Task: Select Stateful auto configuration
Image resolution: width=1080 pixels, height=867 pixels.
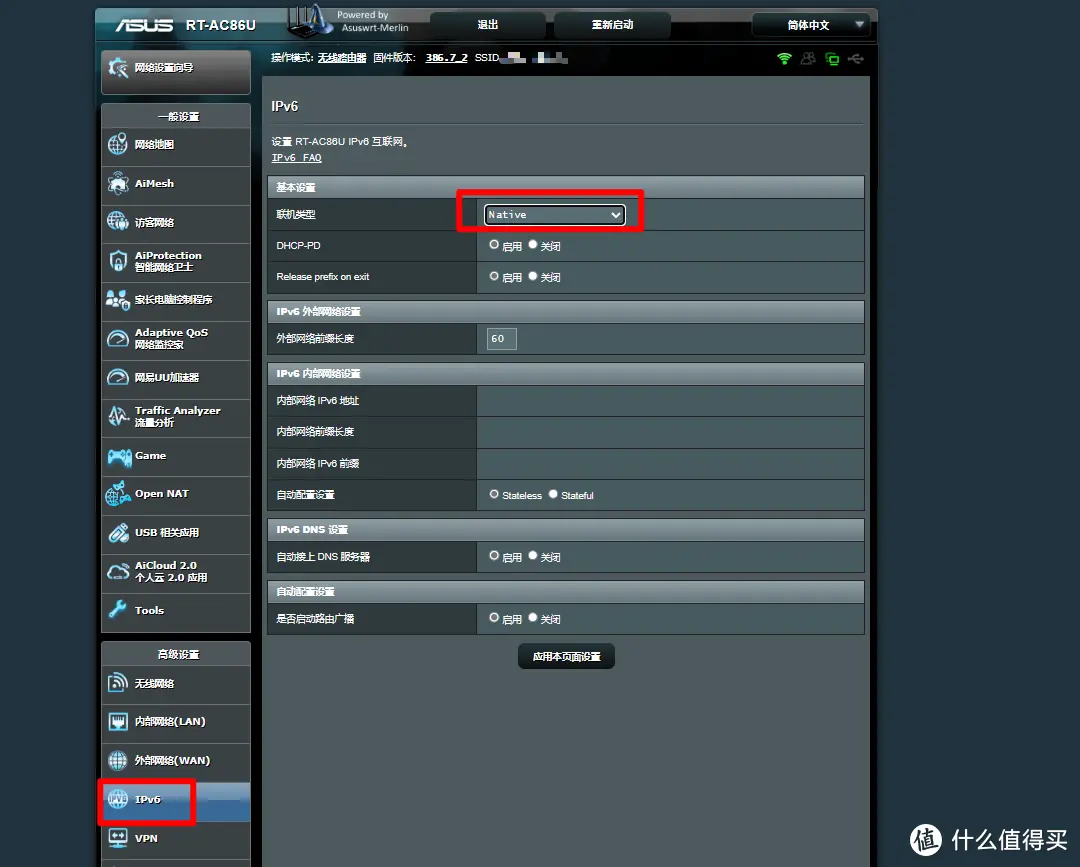Action: [x=553, y=494]
